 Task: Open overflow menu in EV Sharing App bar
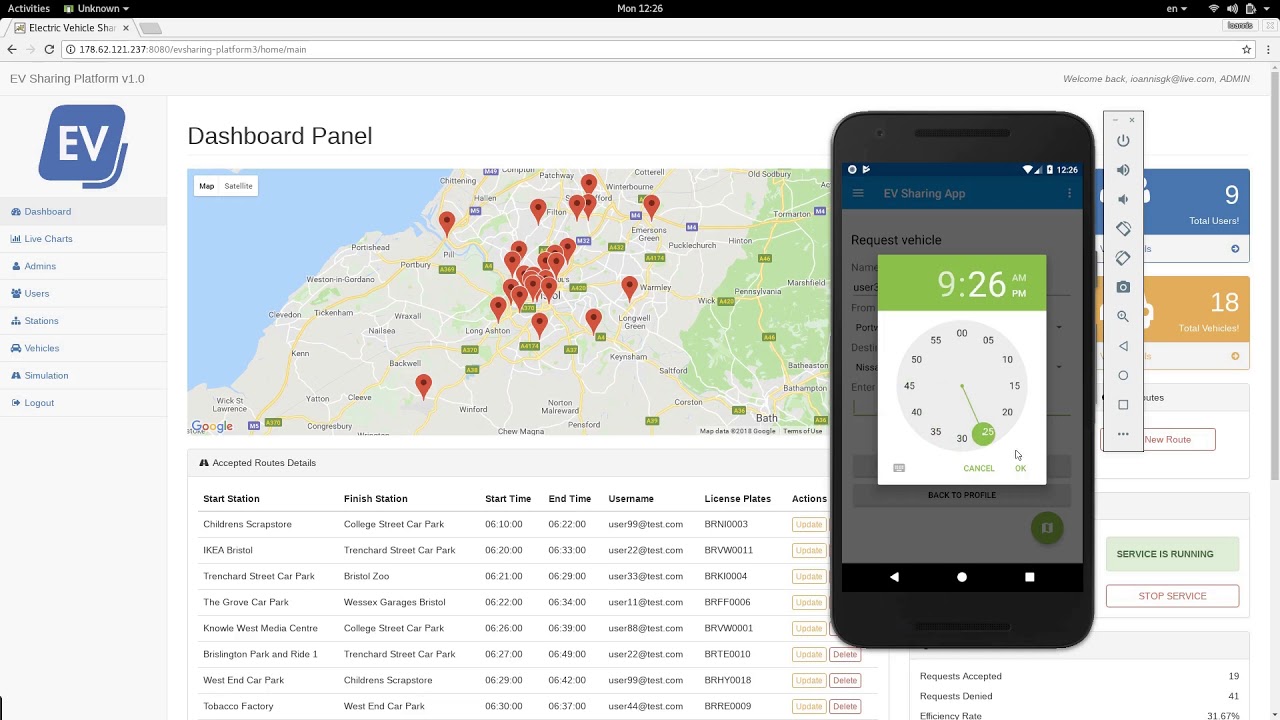(1069, 193)
